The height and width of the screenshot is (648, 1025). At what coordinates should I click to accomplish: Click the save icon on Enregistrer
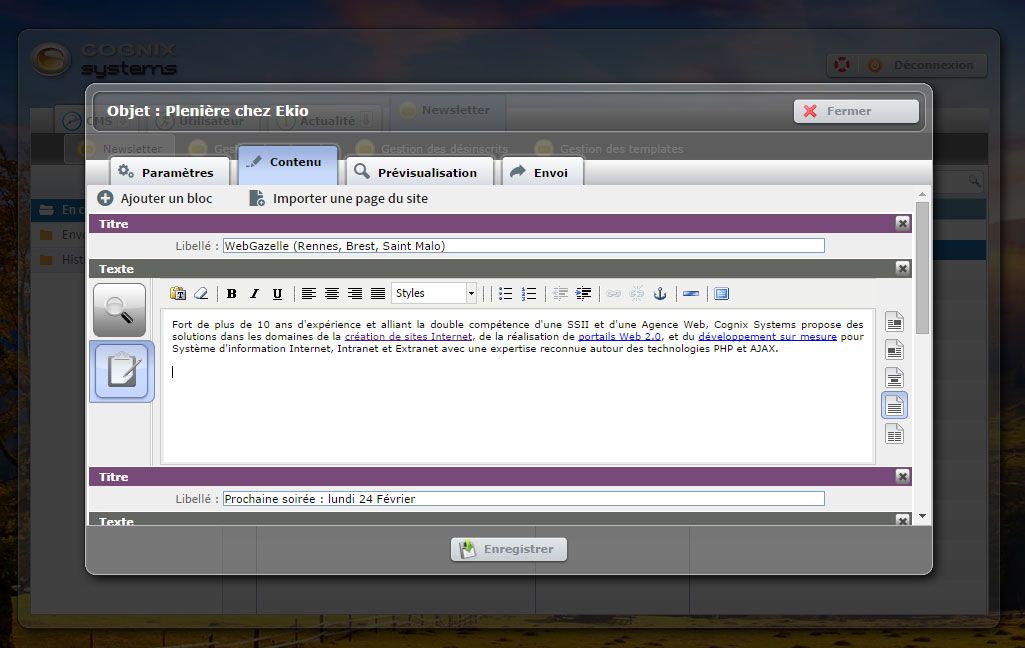click(467, 549)
